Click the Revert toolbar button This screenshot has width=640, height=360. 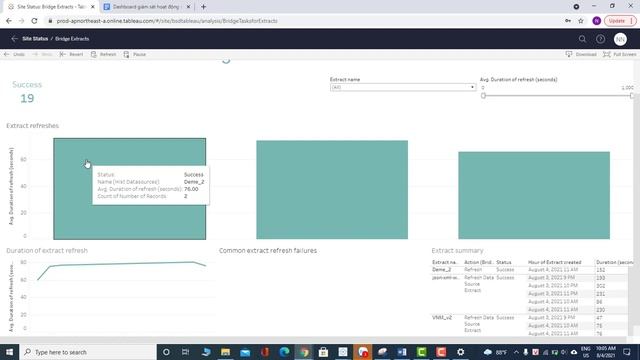point(71,54)
